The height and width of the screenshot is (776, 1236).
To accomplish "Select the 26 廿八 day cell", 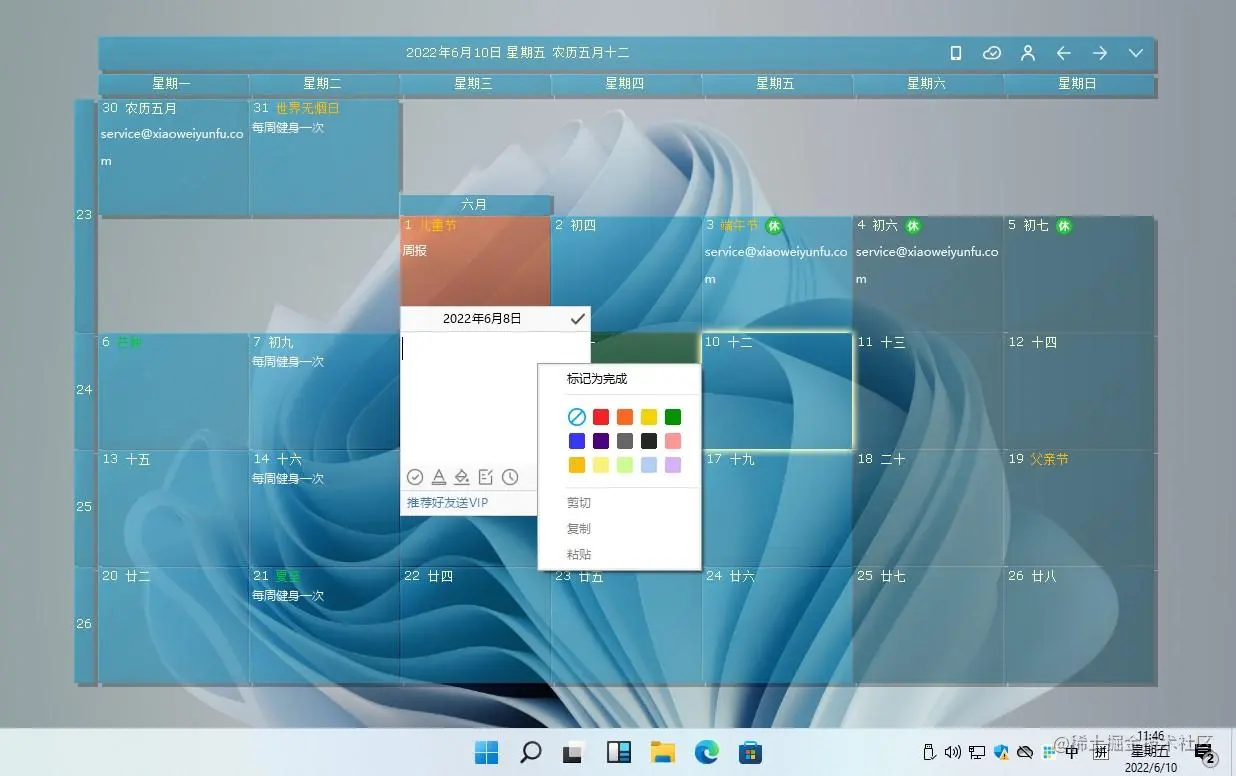I will [1080, 625].
